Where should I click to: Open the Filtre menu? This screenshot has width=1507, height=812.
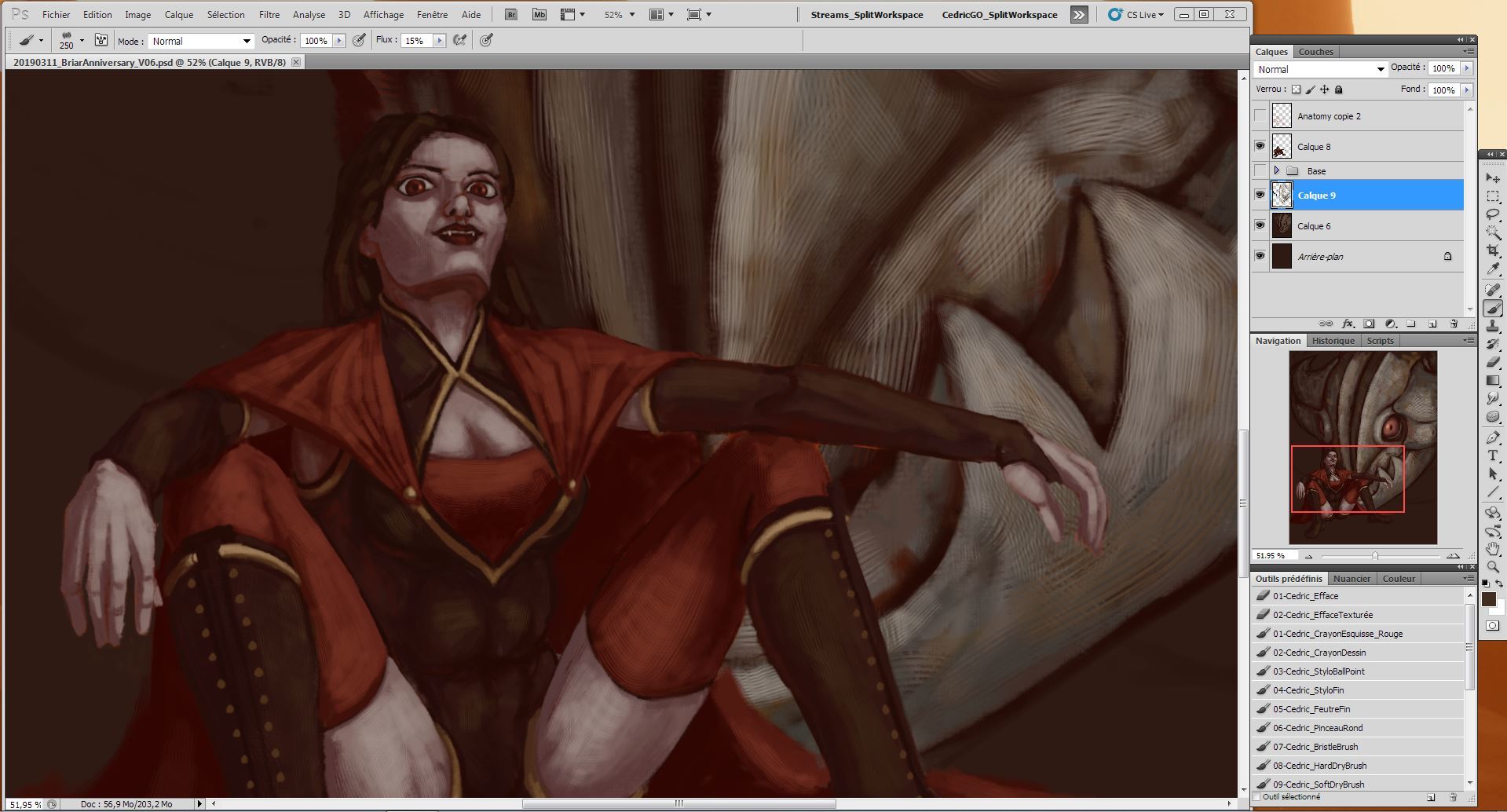269,15
